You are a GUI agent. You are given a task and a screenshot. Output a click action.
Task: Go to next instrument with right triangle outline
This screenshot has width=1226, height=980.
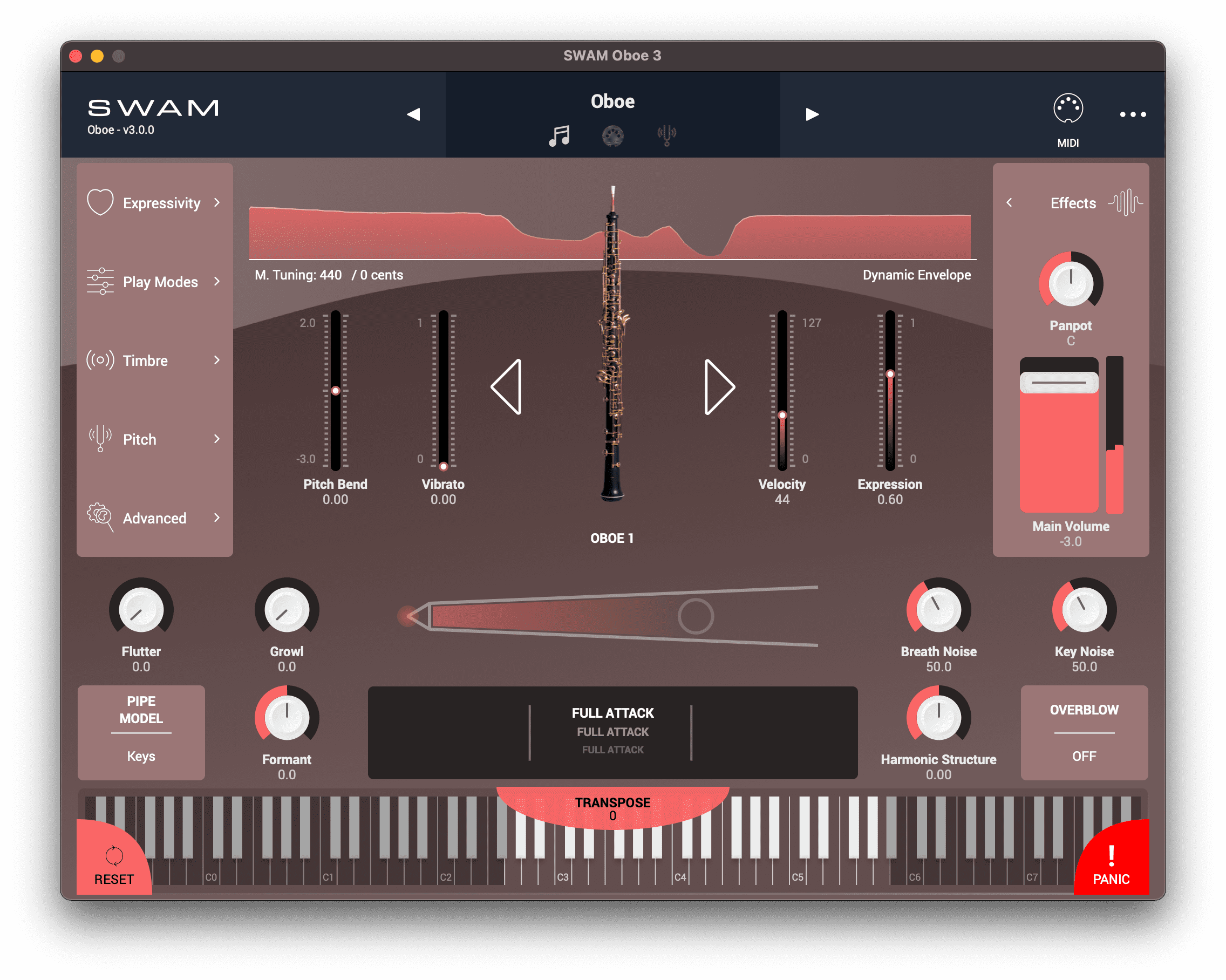coord(720,387)
